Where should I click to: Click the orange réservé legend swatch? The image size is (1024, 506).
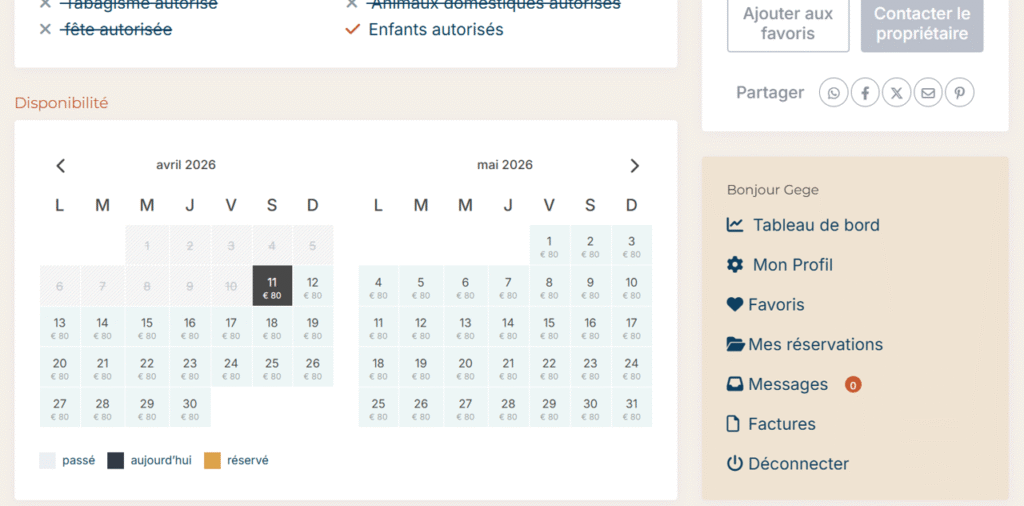point(212,461)
